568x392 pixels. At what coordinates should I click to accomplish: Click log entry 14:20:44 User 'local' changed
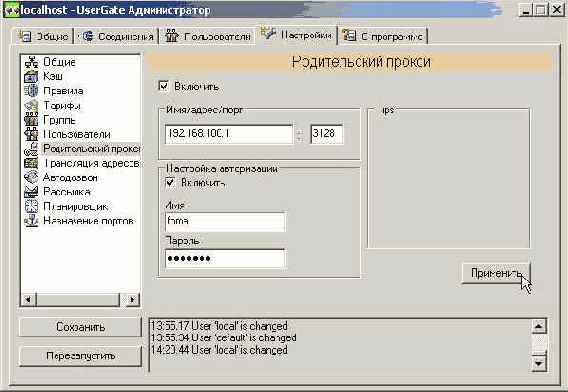pyautogui.click(x=220, y=350)
